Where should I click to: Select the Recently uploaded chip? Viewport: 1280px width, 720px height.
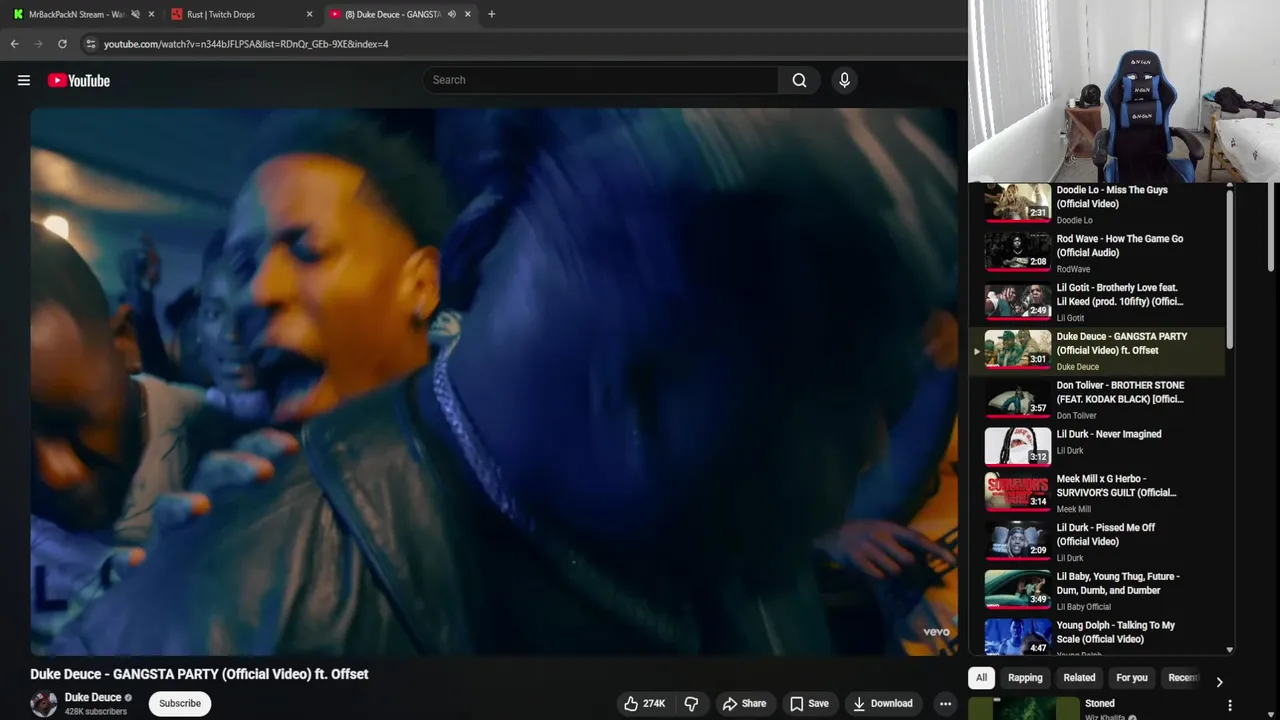[x=1182, y=678]
